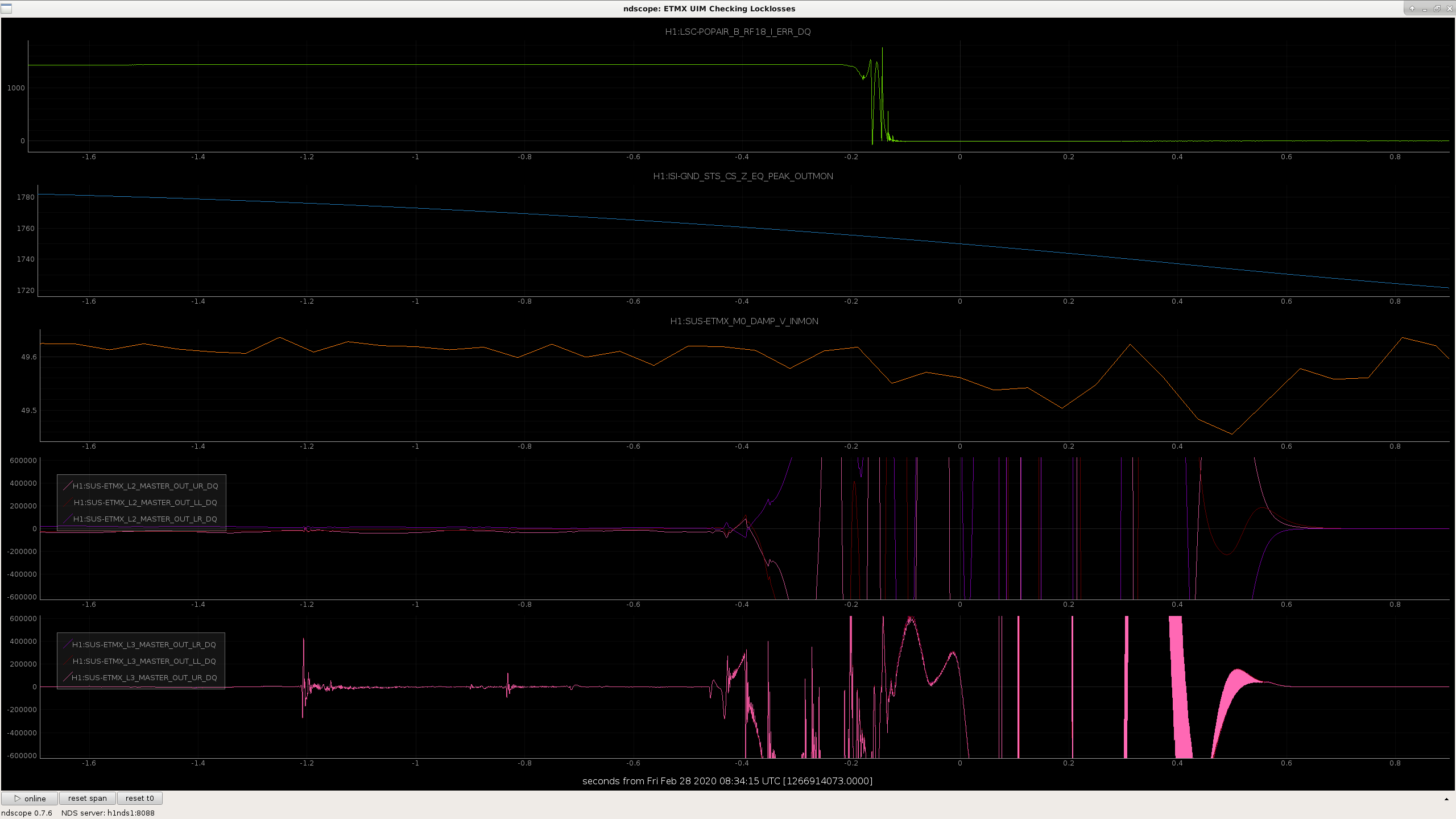Click the L3_MASTER_OUT_UR_DQ pink legend sample
The height and width of the screenshot is (819, 1456).
67,677
